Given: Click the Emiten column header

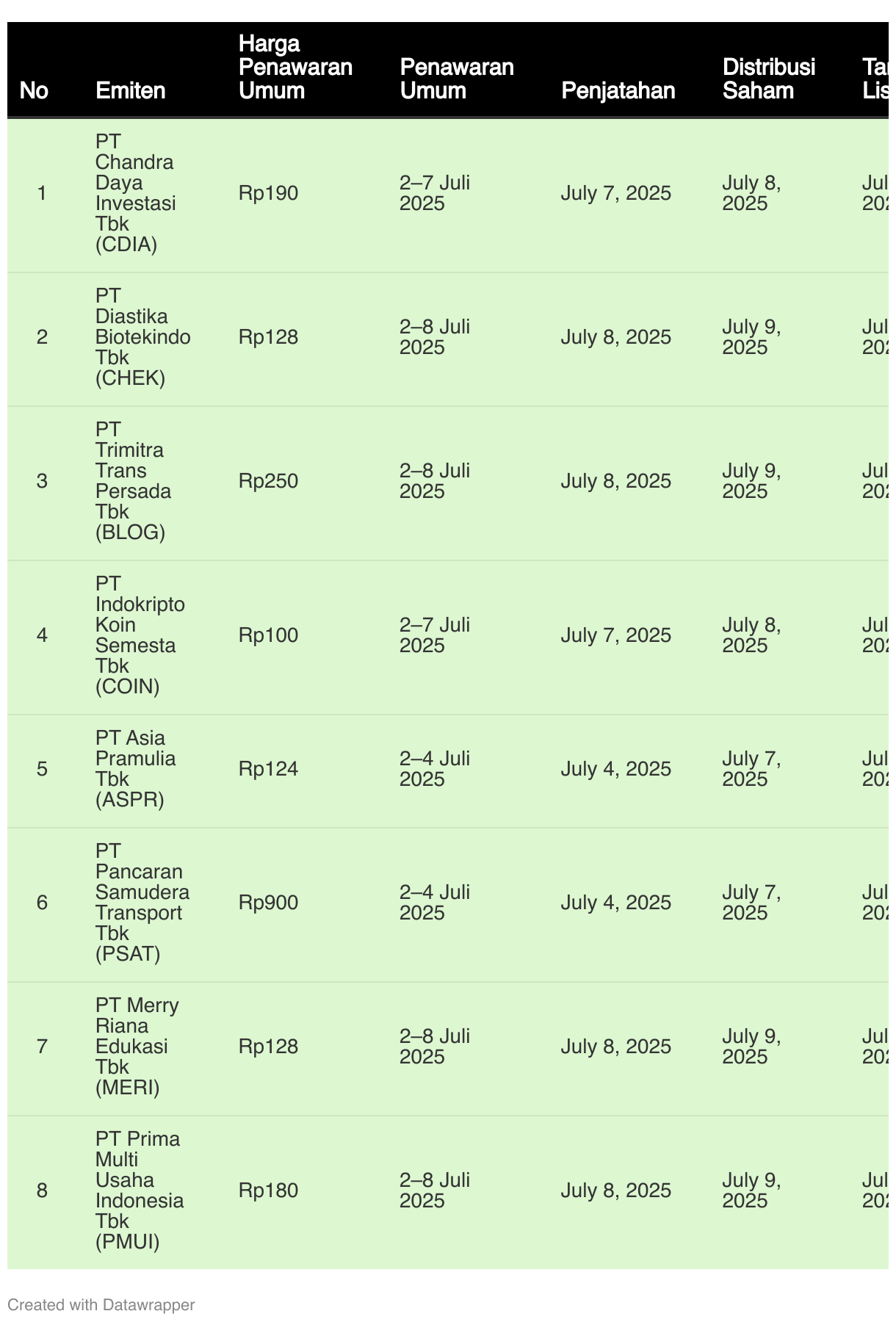Looking at the screenshot, I should coord(131,91).
